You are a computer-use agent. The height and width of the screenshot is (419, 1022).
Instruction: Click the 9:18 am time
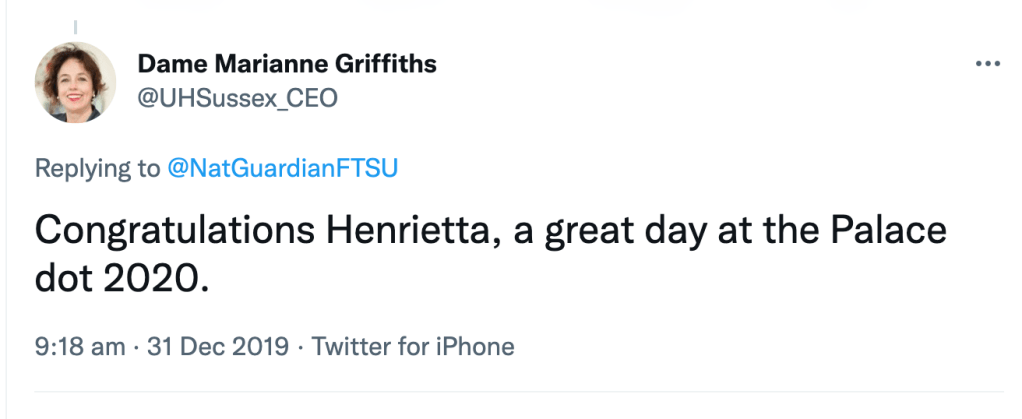point(80,347)
